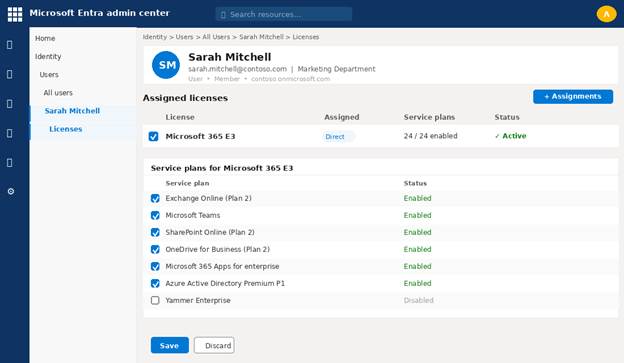
Task: Uncheck Microsoft 365 Apps for enterprise
Action: click(x=155, y=266)
